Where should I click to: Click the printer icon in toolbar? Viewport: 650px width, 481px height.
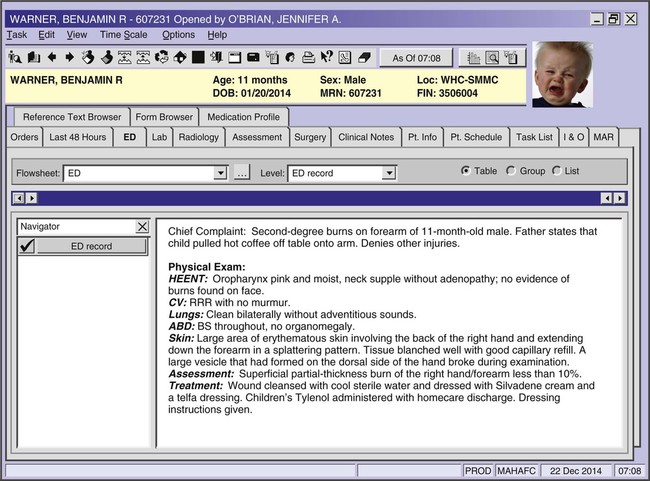click(x=309, y=57)
